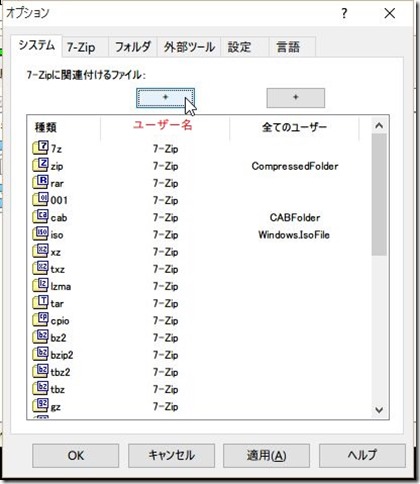
Task: Click the 7-Zip user value in bzip2 row
Action: click(x=166, y=355)
